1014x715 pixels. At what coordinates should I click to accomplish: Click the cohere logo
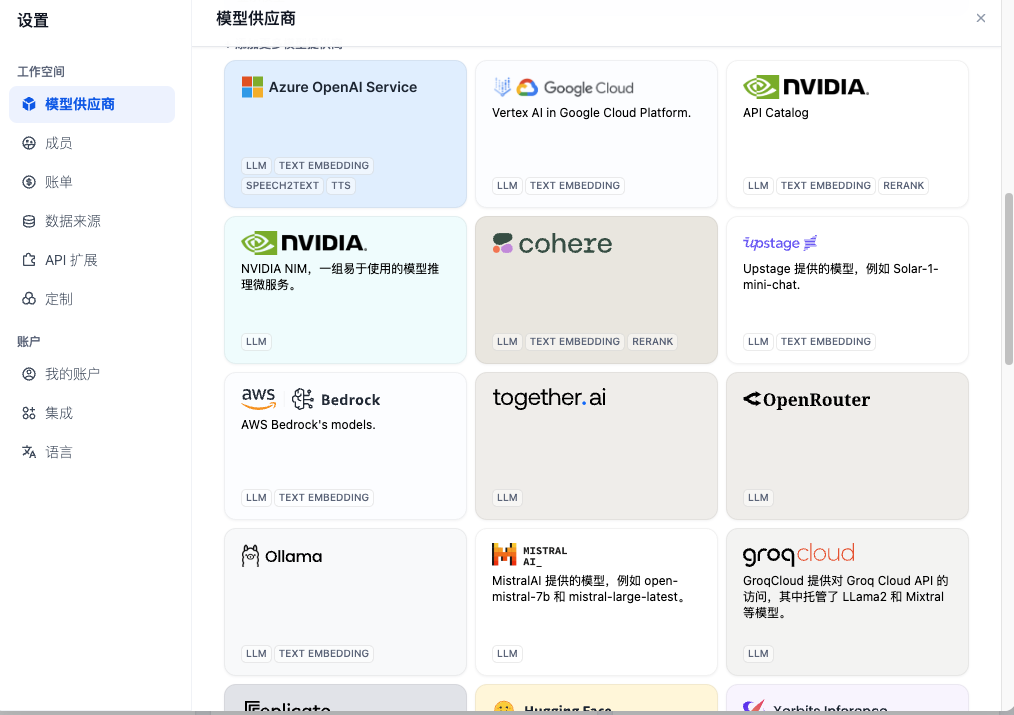click(552, 243)
